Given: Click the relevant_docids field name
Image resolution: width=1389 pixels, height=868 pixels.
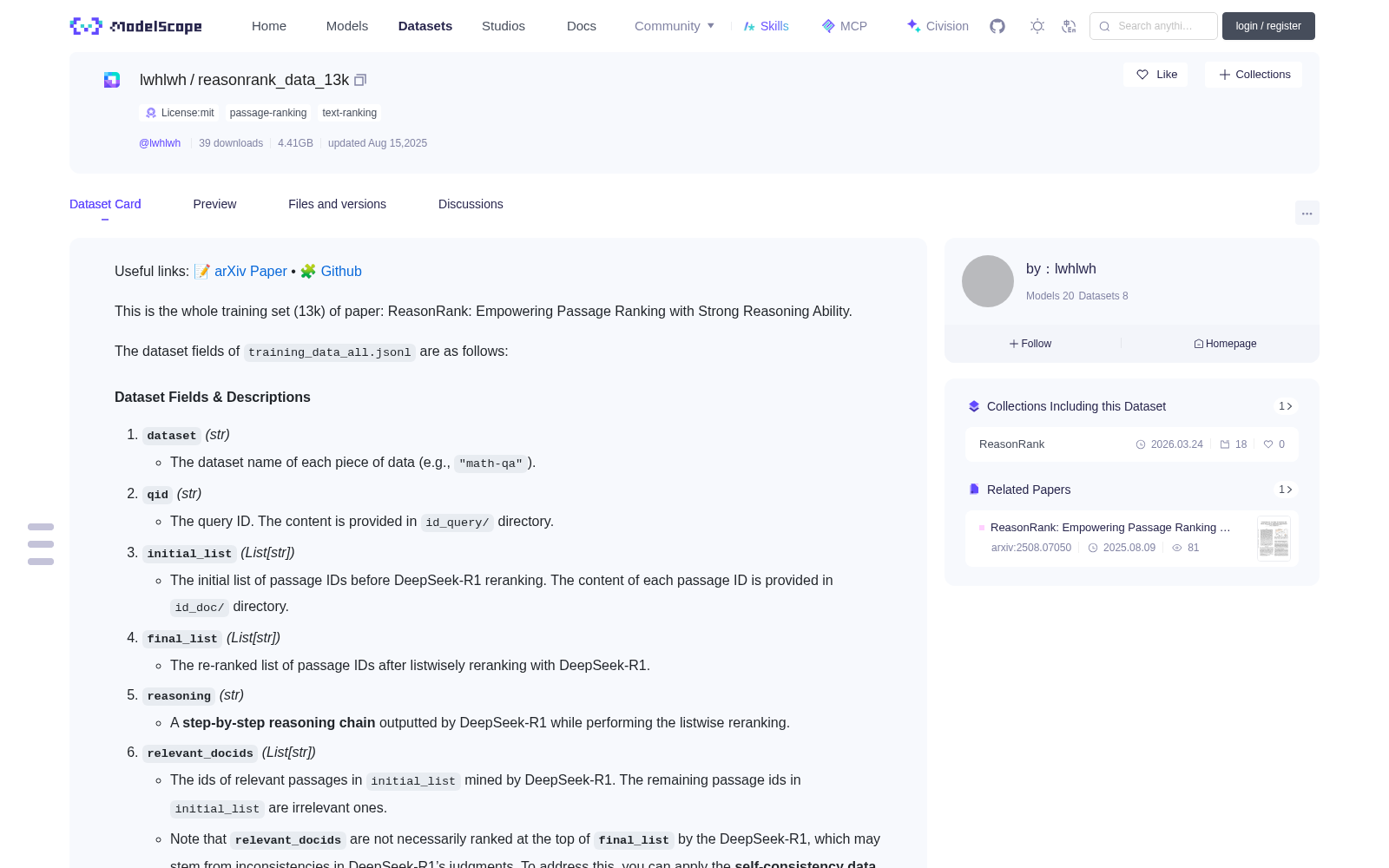Looking at the screenshot, I should 201,753.
